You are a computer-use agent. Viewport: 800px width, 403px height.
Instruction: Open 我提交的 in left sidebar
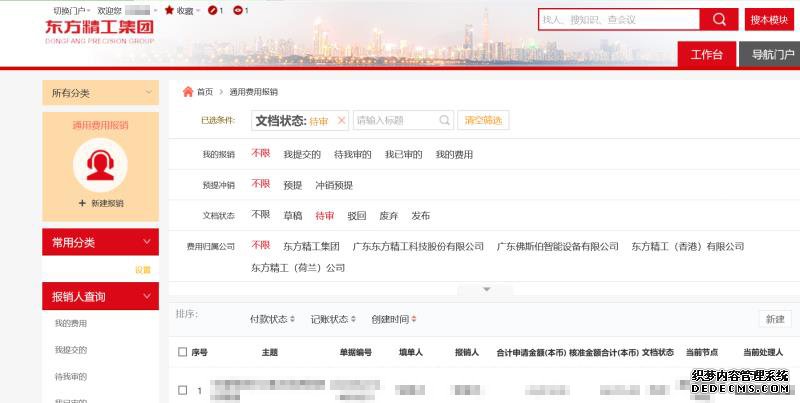(x=71, y=350)
